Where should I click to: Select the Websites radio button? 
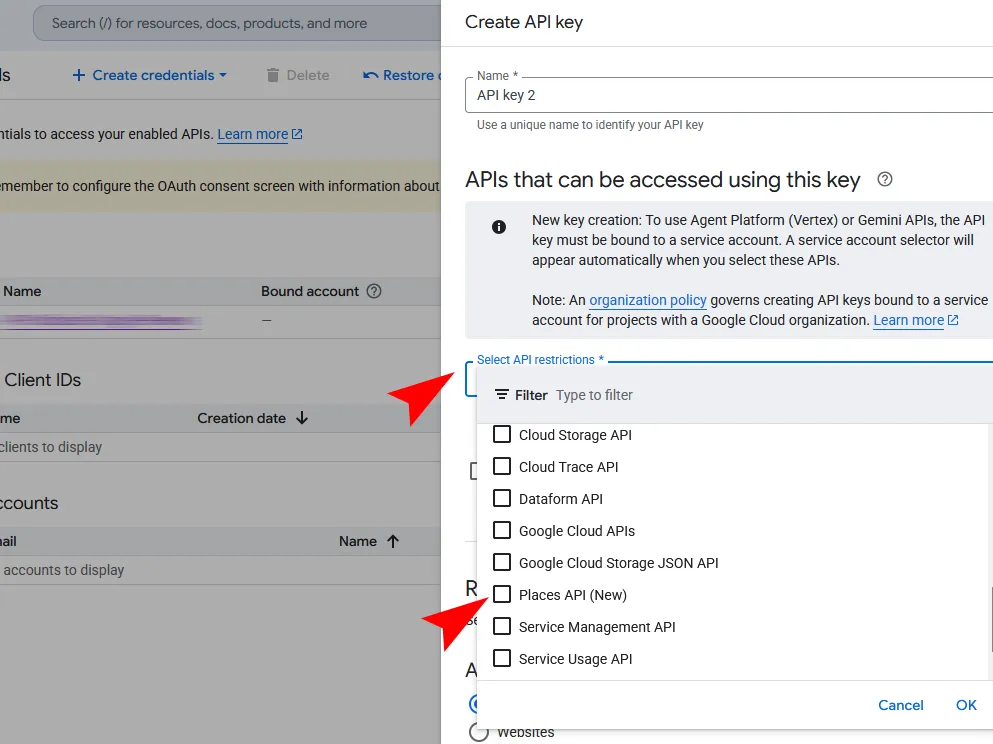pyautogui.click(x=479, y=731)
